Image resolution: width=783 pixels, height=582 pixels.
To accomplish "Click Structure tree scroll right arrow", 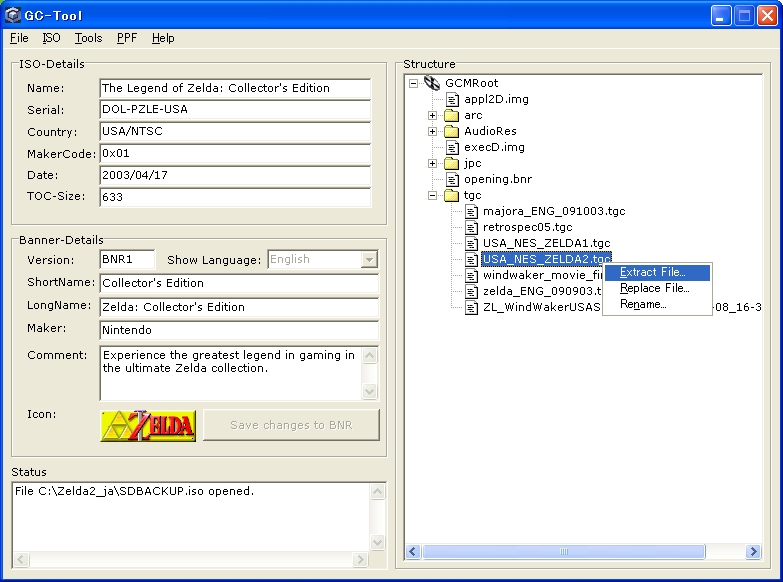I will (753, 552).
